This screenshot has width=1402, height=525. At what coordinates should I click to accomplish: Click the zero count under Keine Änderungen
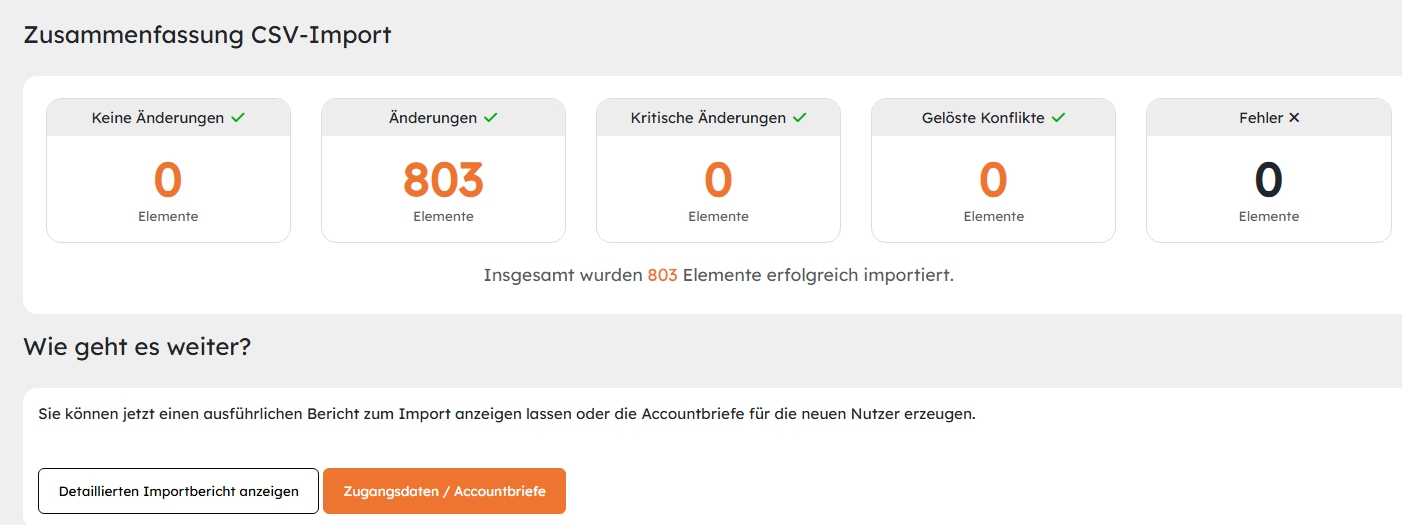168,180
